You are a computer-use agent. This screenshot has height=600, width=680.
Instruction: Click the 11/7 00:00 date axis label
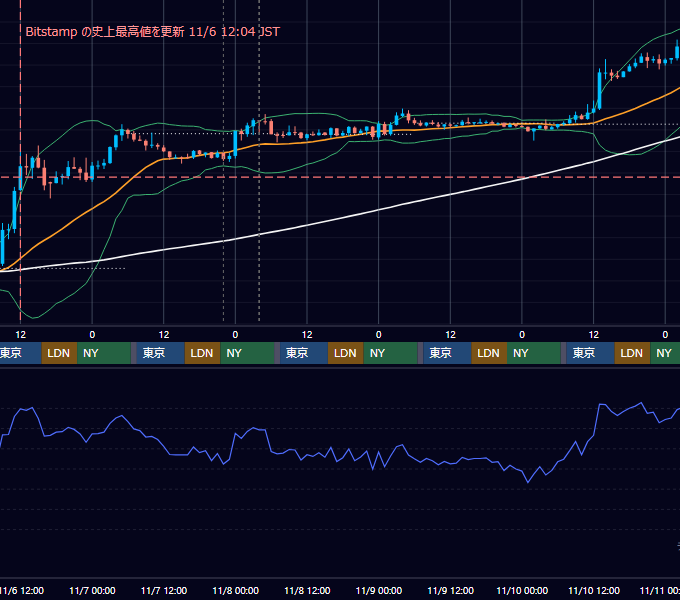(92, 590)
